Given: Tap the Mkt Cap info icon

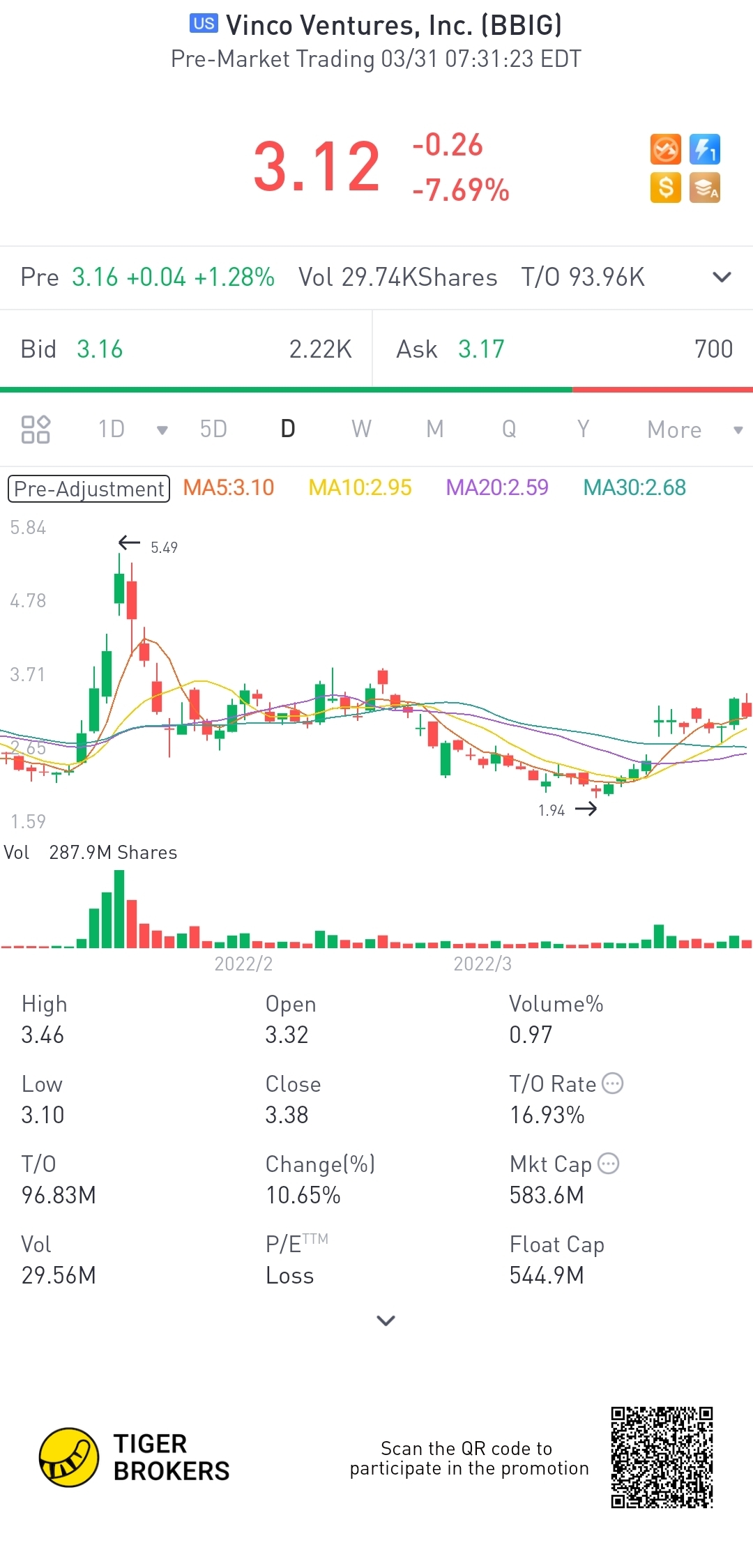Looking at the screenshot, I should tap(609, 1164).
